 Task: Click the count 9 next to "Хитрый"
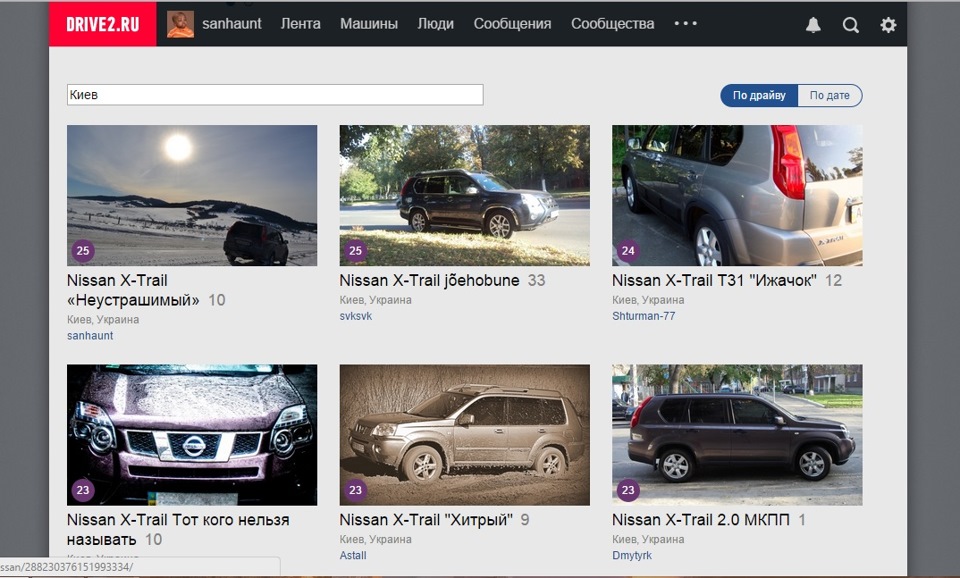click(x=525, y=520)
